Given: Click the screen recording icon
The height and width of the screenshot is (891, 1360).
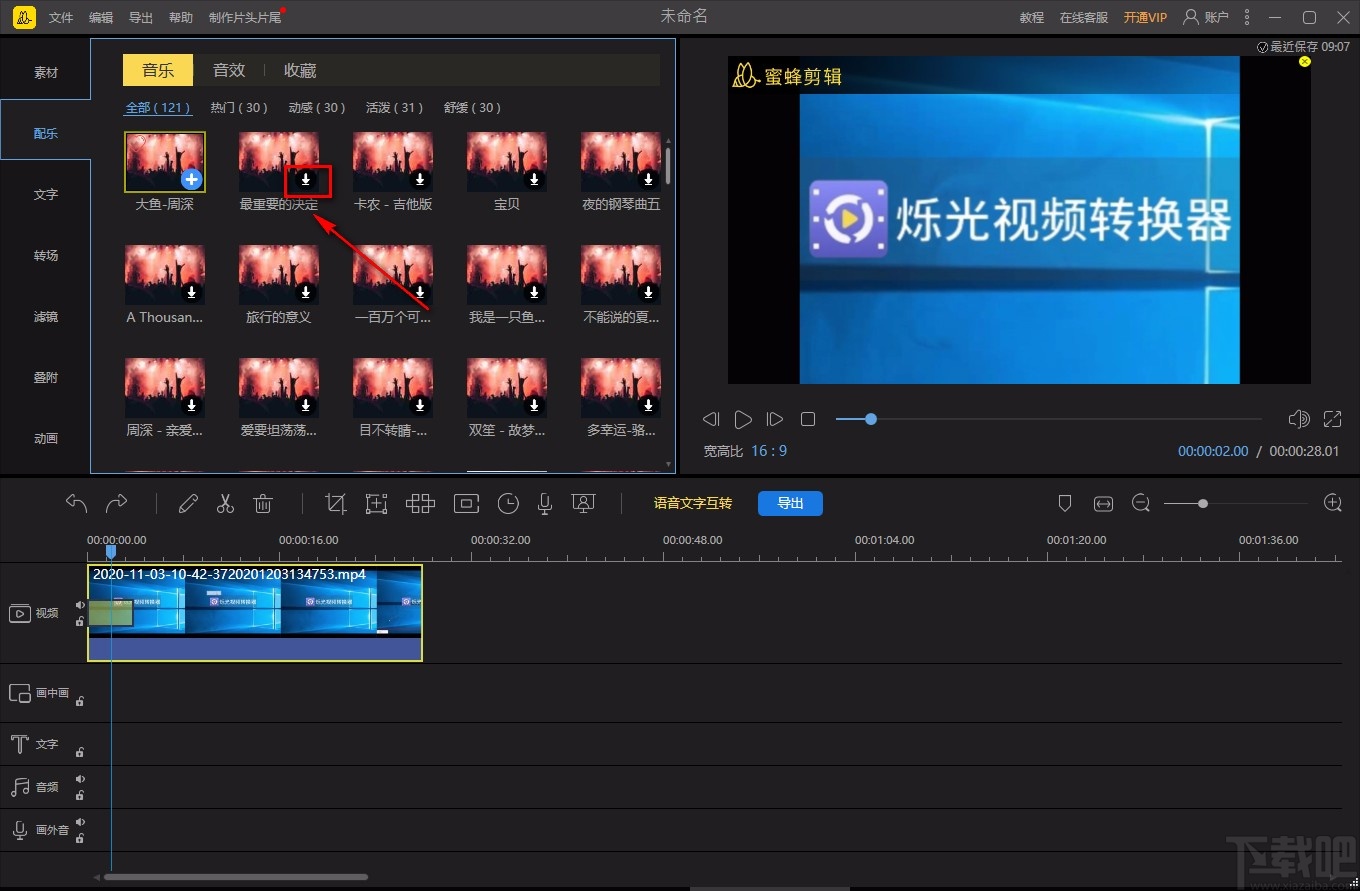Looking at the screenshot, I should [584, 503].
